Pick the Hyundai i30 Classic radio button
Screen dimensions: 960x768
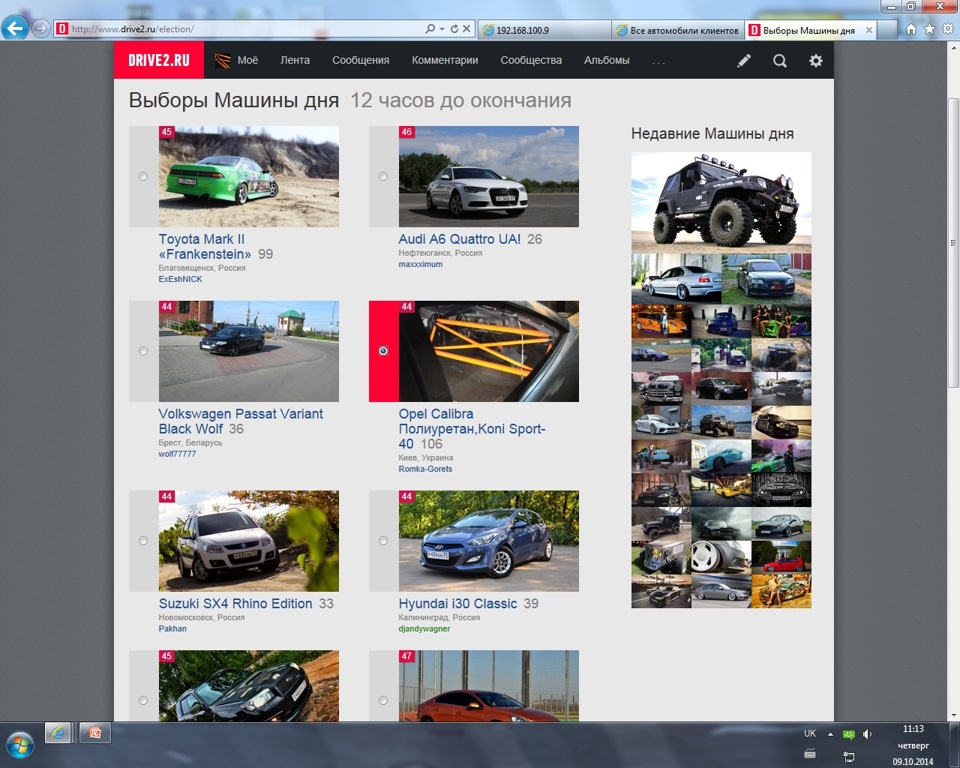point(383,541)
